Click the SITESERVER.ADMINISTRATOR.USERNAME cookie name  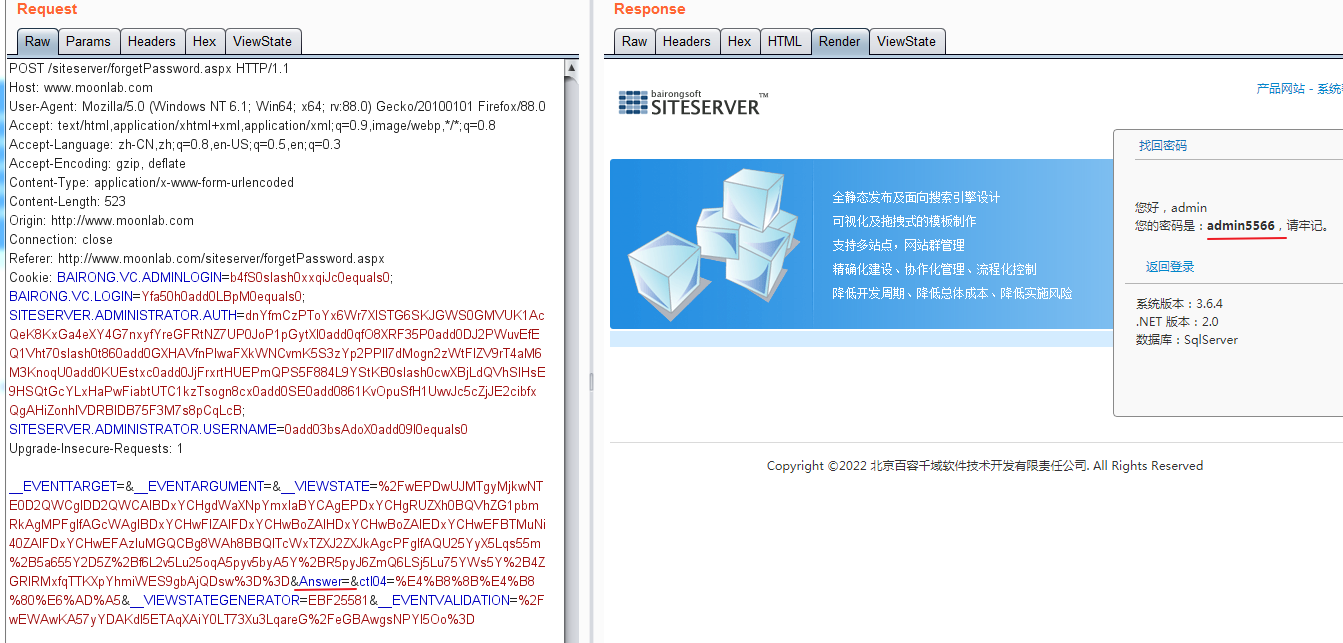(x=142, y=429)
